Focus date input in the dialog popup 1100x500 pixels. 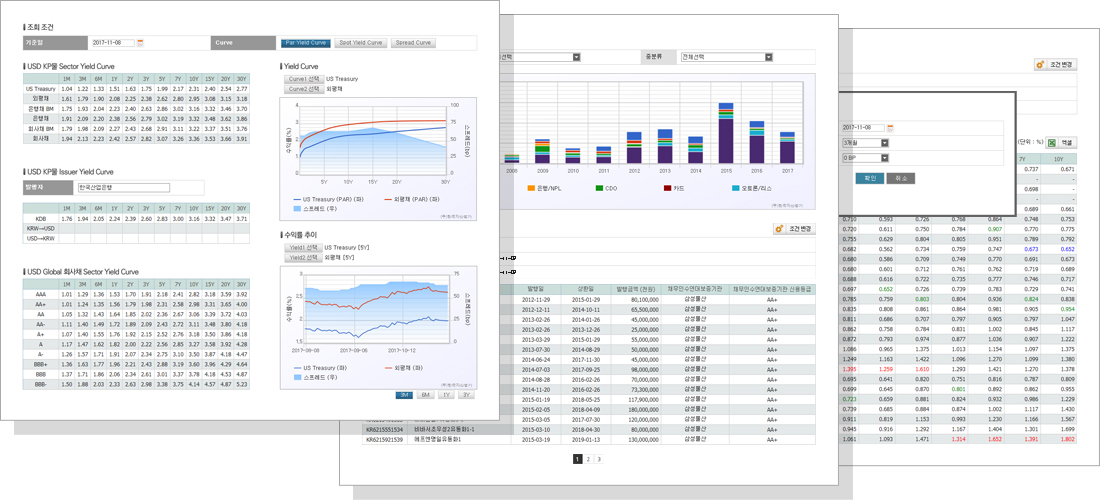pos(863,128)
